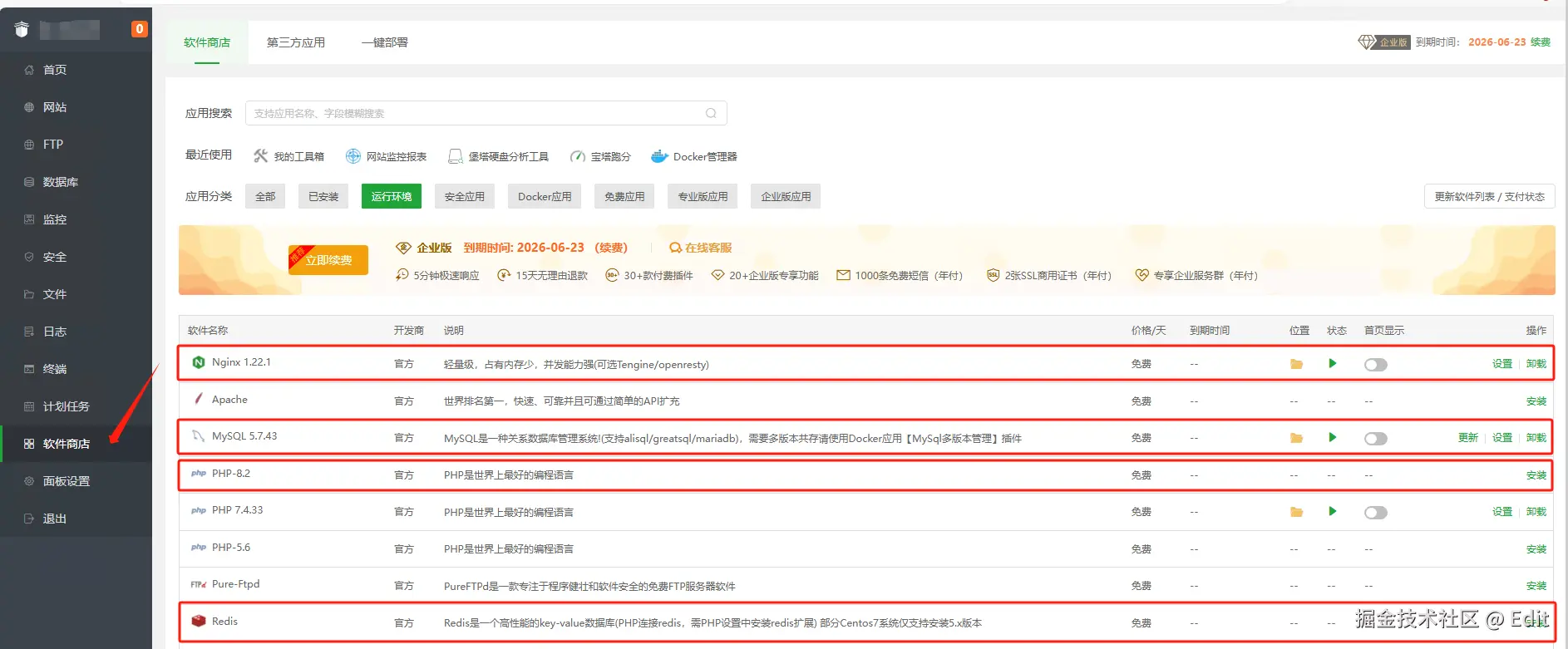Click the PHP 7.4.33 status play icon
This screenshot has width=1568, height=649.
click(1333, 511)
